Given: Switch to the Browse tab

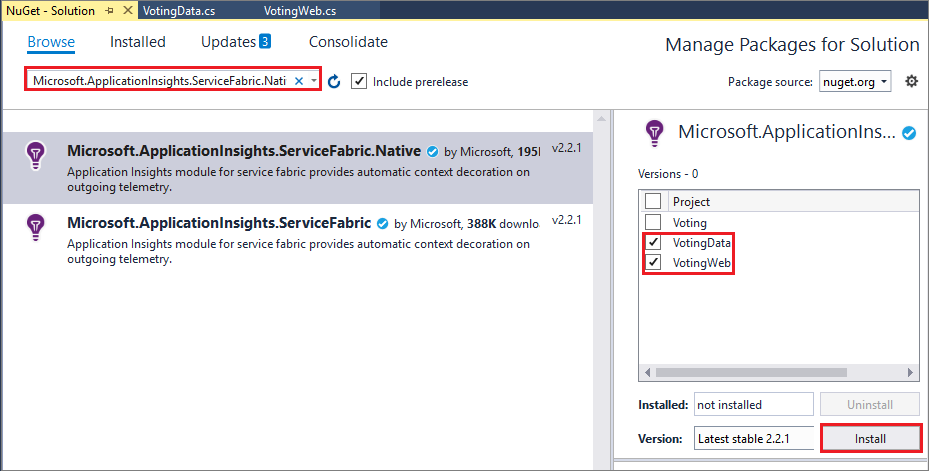Looking at the screenshot, I should click(x=51, y=42).
